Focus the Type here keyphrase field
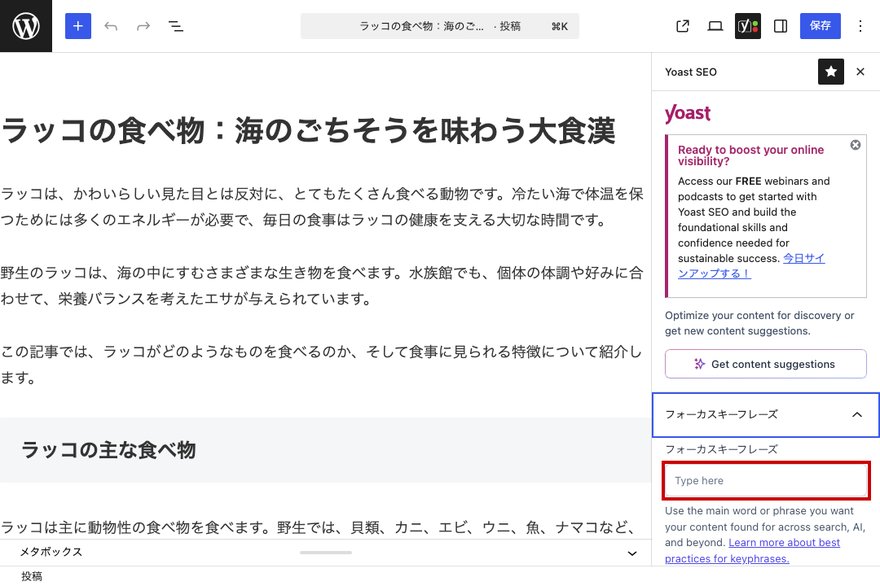880x586 pixels. tap(766, 480)
